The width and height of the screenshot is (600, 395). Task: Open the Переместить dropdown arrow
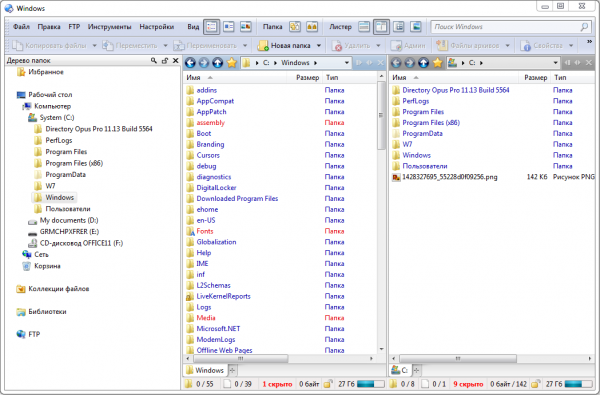(165, 46)
